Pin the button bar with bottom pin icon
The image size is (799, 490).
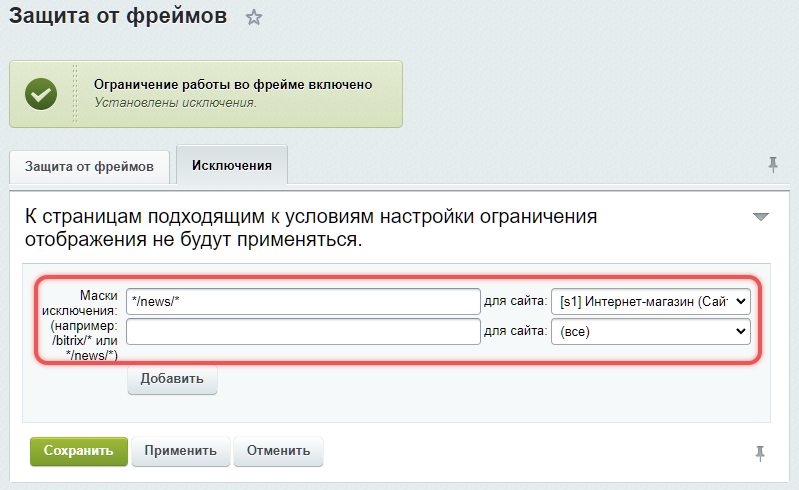(x=759, y=453)
